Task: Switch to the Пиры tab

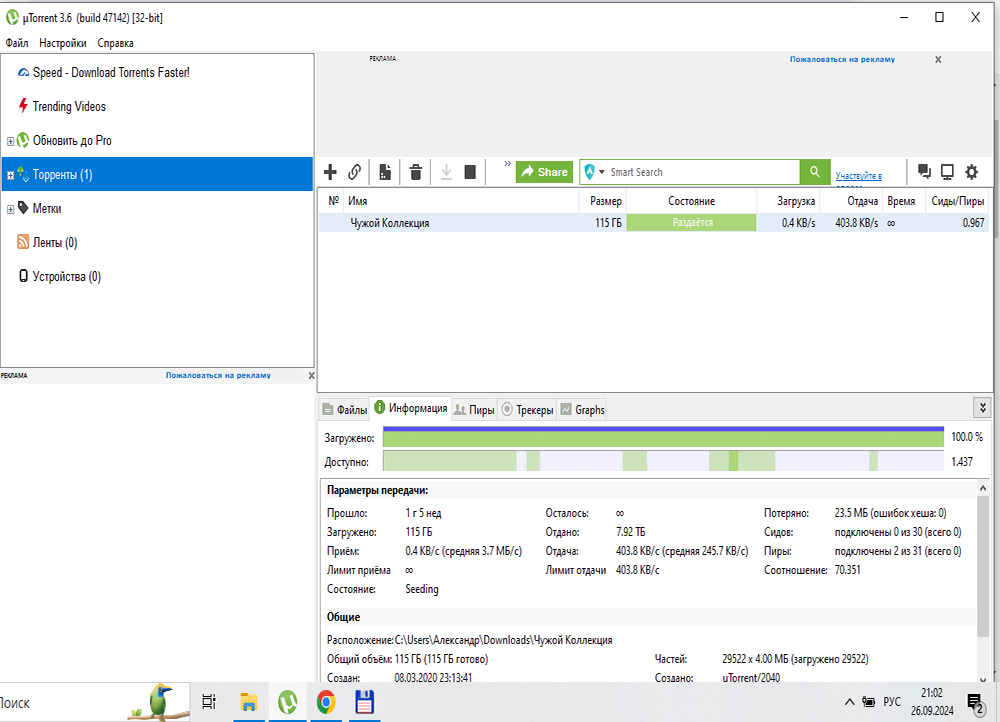Action: click(474, 409)
